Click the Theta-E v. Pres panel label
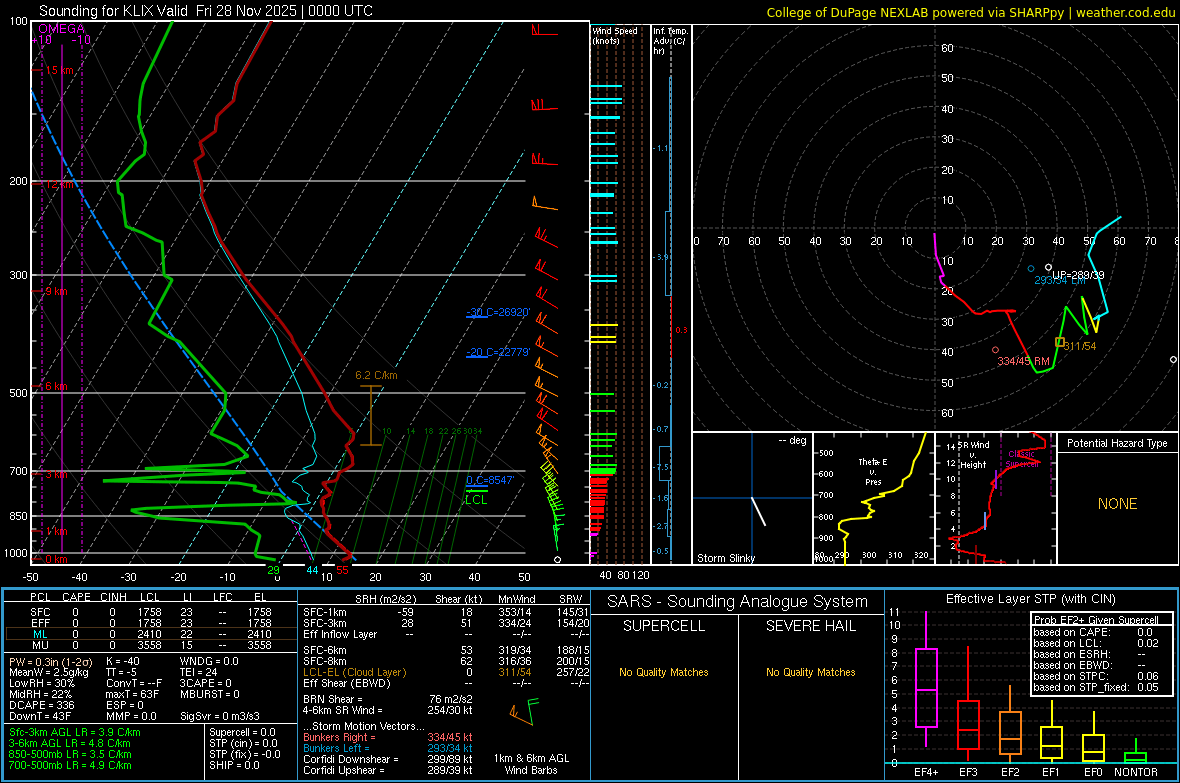Image resolution: width=1180 pixels, height=783 pixels. (872, 471)
